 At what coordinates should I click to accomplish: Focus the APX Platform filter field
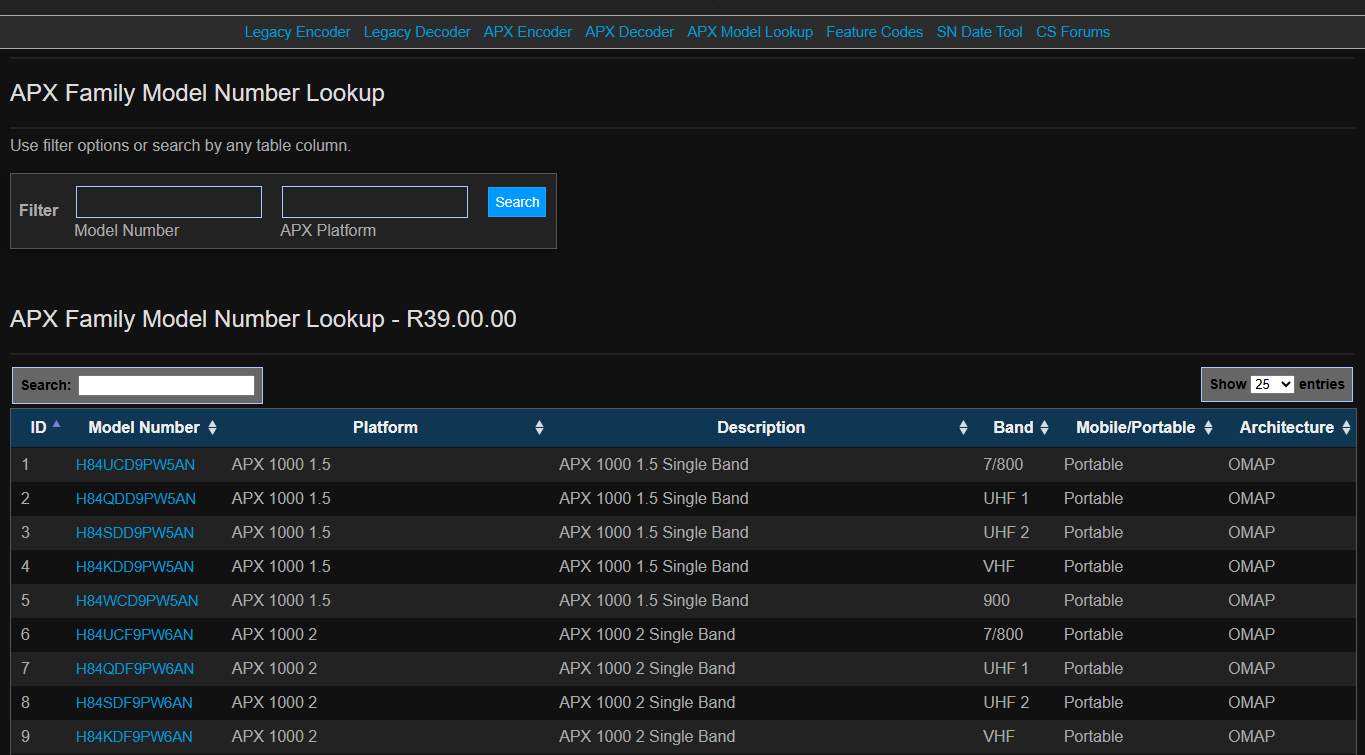click(375, 202)
